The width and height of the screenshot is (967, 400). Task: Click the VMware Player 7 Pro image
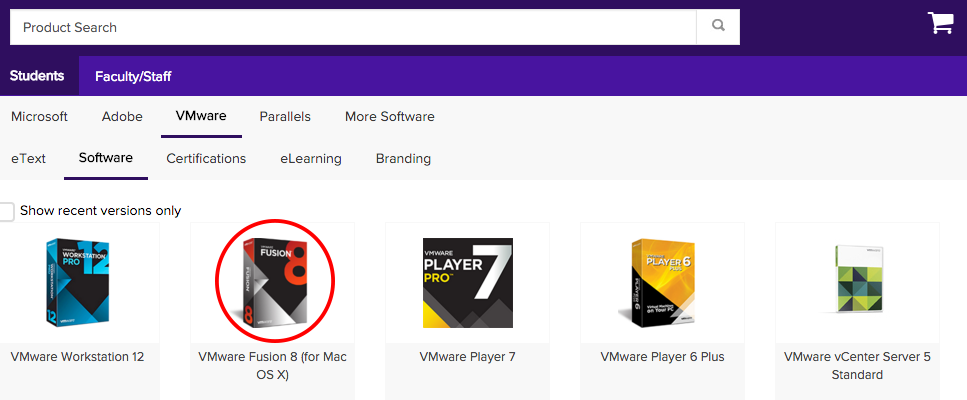[467, 284]
